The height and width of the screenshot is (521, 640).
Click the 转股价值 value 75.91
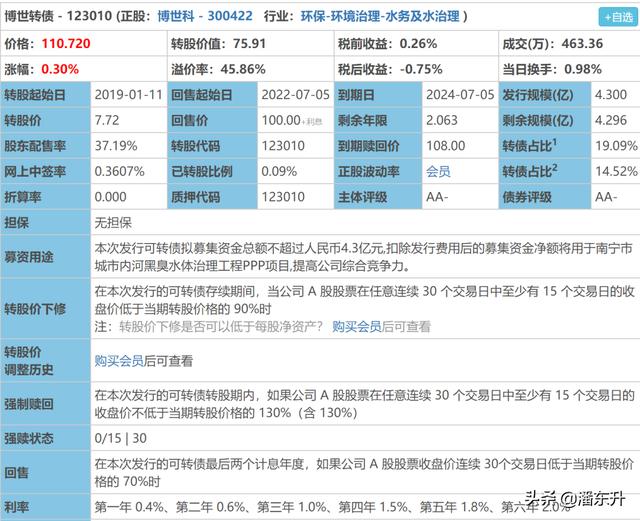tap(249, 44)
